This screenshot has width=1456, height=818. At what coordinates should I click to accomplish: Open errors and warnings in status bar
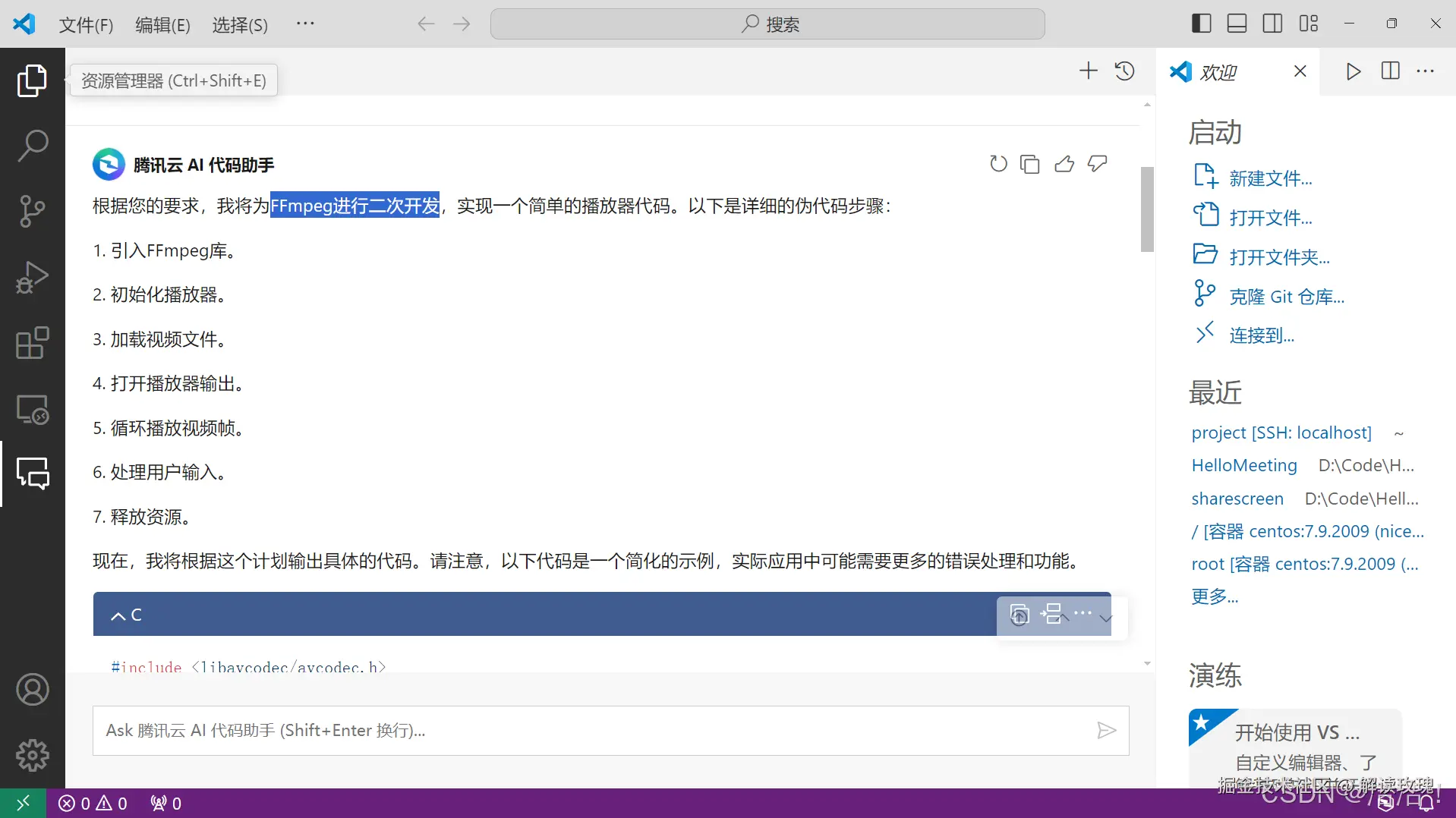click(x=93, y=803)
